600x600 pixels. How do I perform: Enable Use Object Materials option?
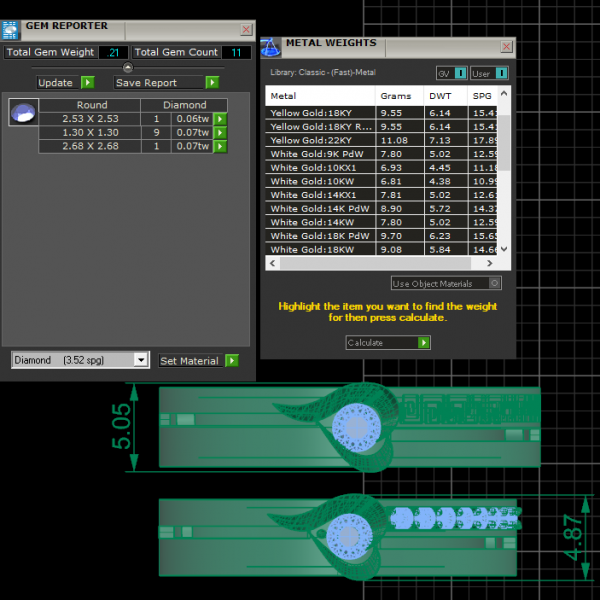pos(495,284)
